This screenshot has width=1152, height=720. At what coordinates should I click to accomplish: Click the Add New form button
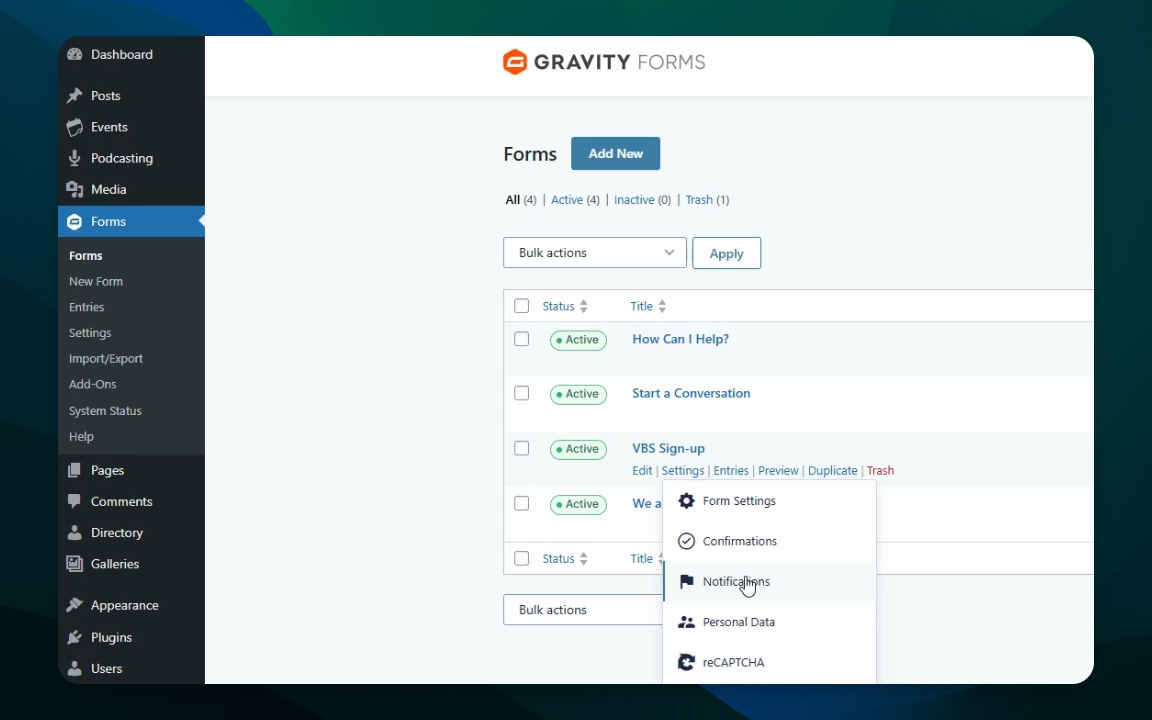pos(616,154)
